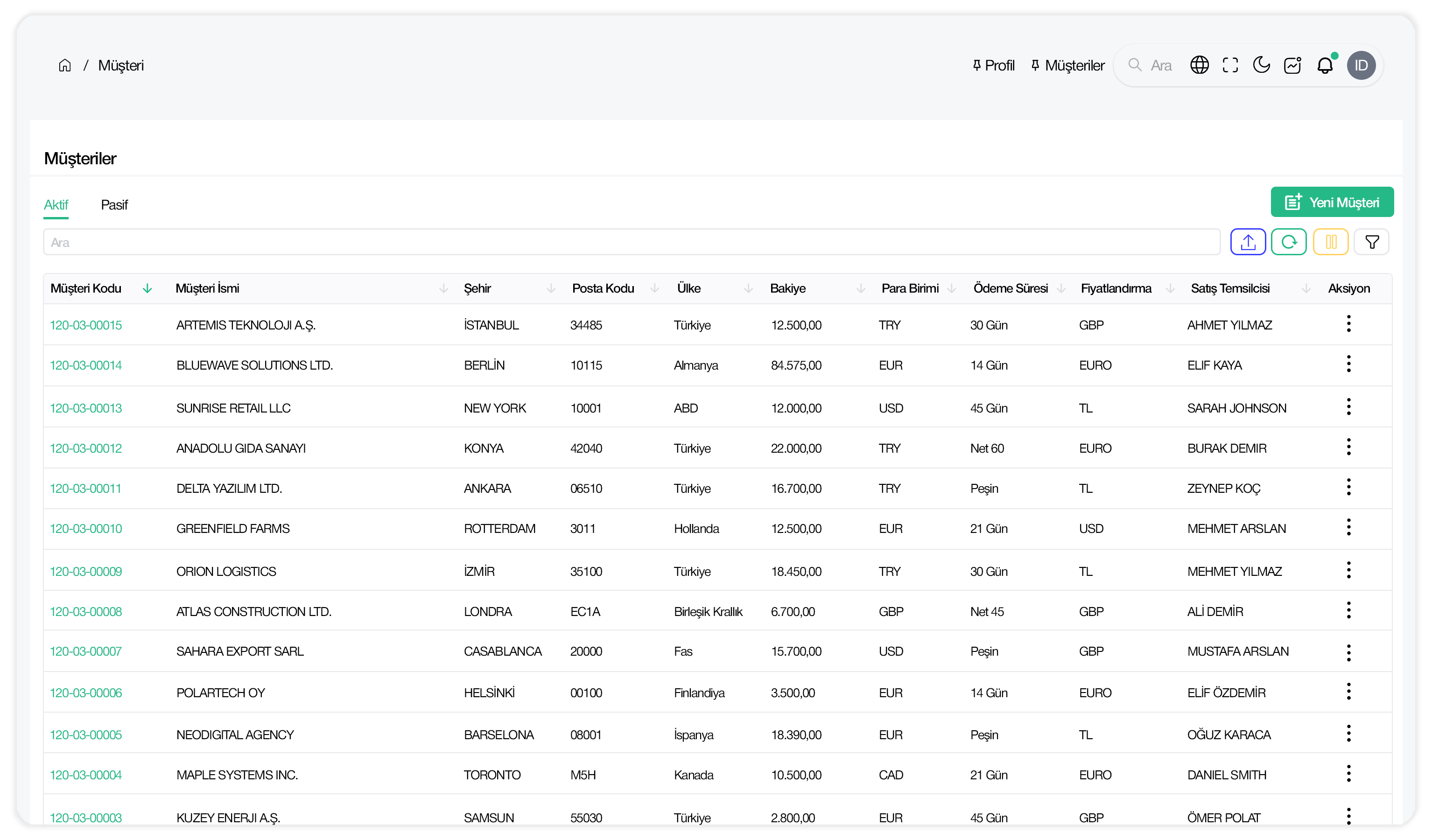Switch to the Pasif tab
Screen dimensions: 1432x840
click(114, 204)
